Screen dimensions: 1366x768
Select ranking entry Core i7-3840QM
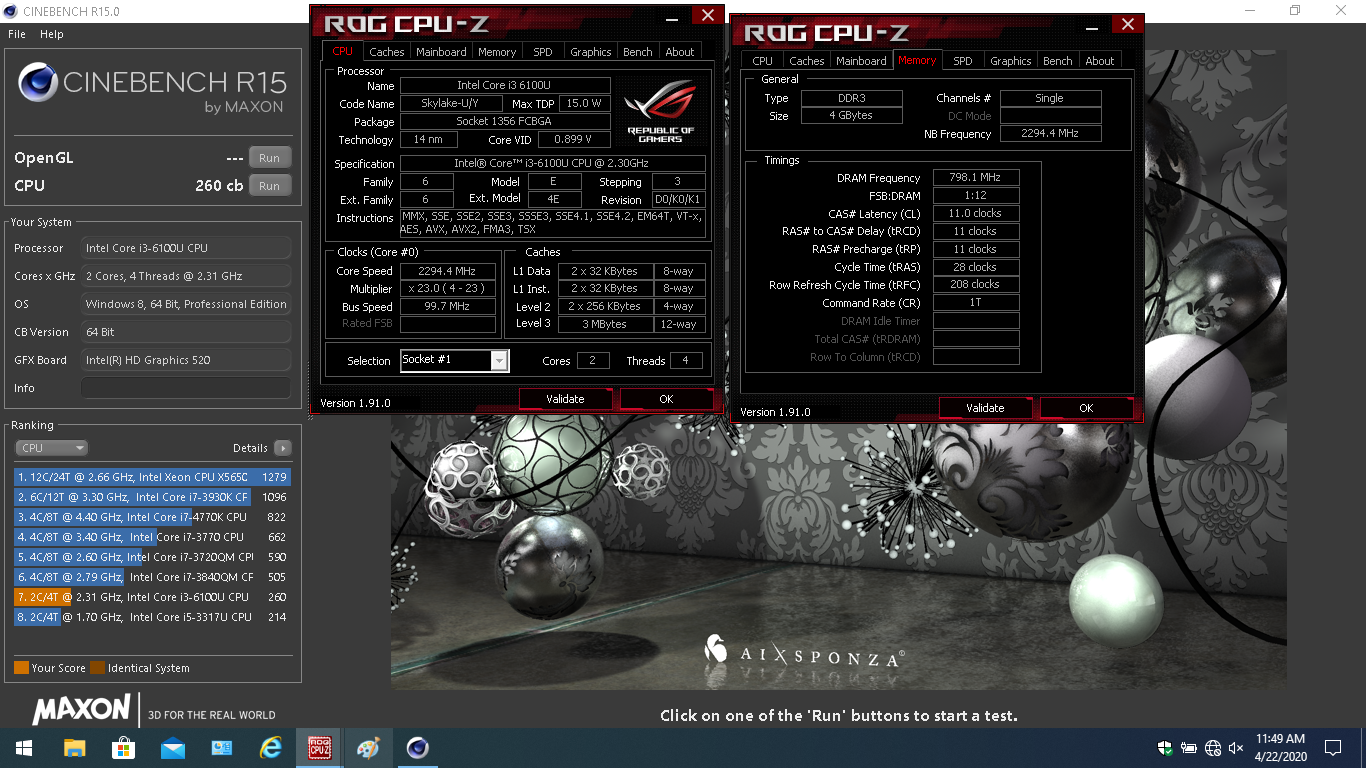tap(152, 577)
